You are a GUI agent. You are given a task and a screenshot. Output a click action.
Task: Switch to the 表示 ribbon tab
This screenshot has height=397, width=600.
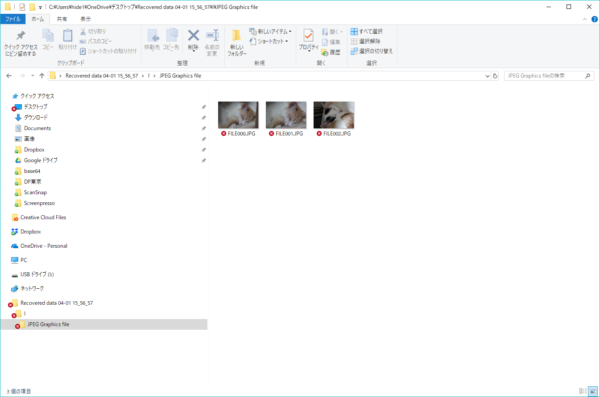click(x=85, y=19)
